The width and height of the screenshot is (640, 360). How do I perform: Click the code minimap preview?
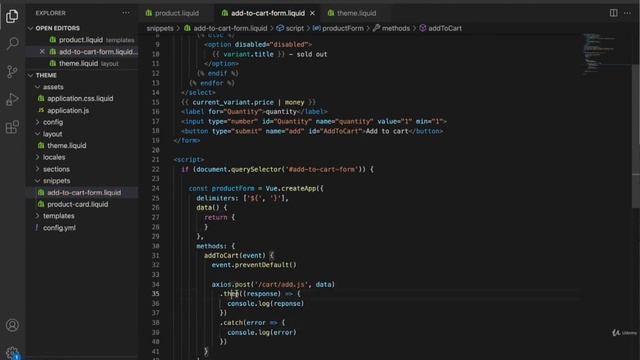(x=598, y=53)
